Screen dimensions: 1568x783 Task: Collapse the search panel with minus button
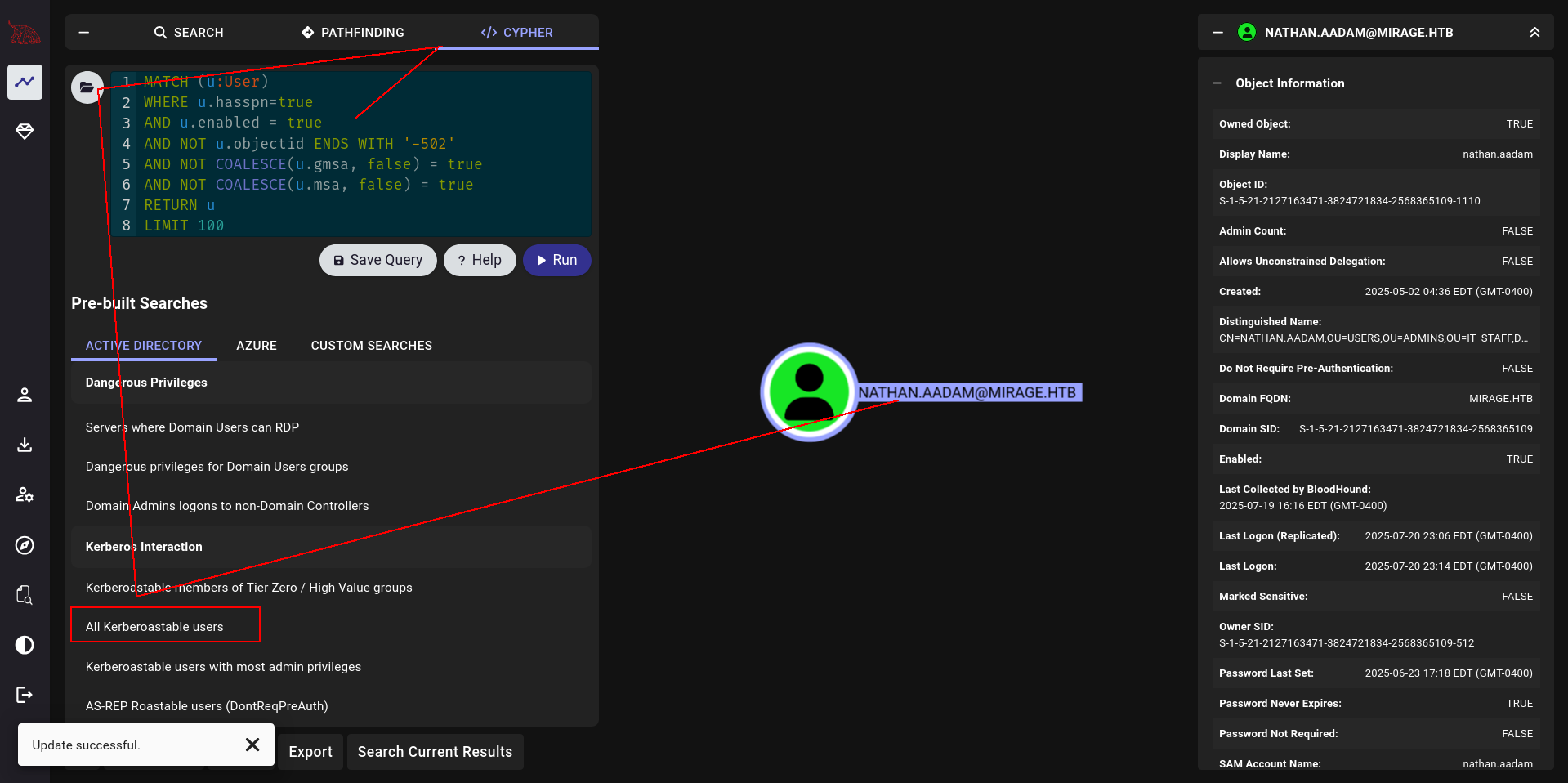pyautogui.click(x=84, y=33)
